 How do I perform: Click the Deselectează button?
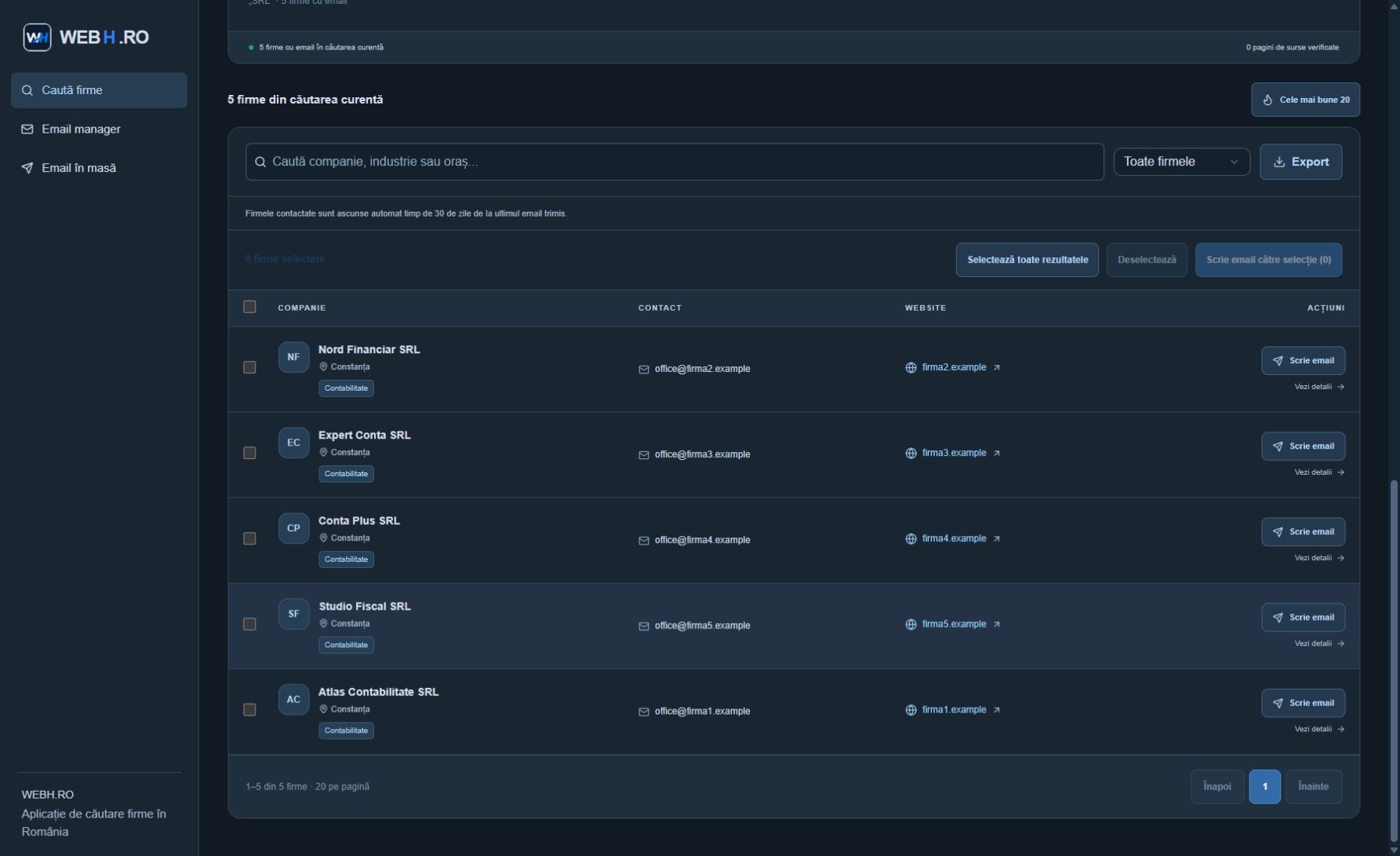(1147, 260)
